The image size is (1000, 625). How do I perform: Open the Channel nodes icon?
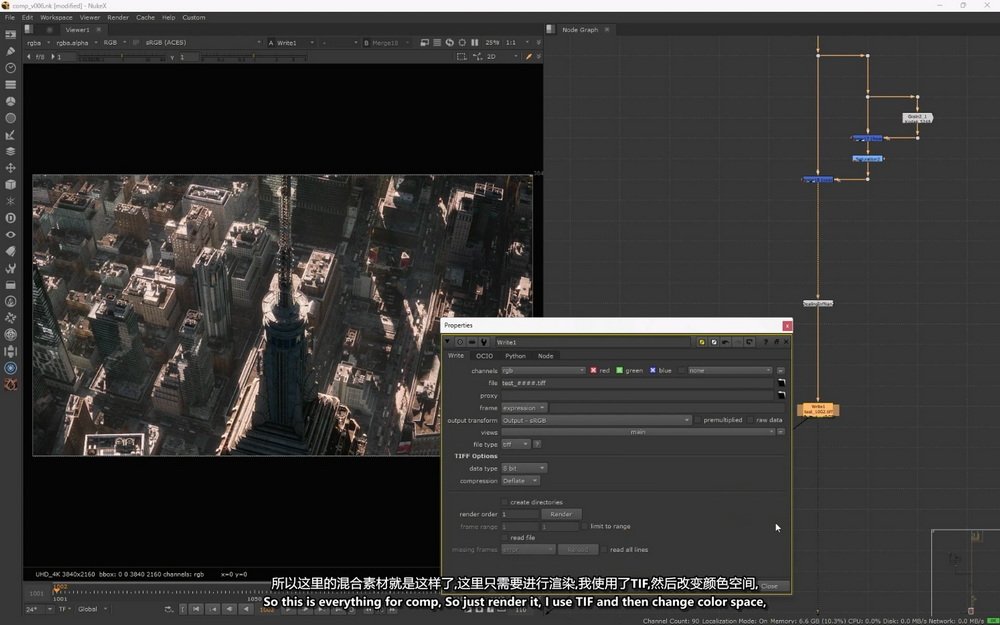(10, 84)
